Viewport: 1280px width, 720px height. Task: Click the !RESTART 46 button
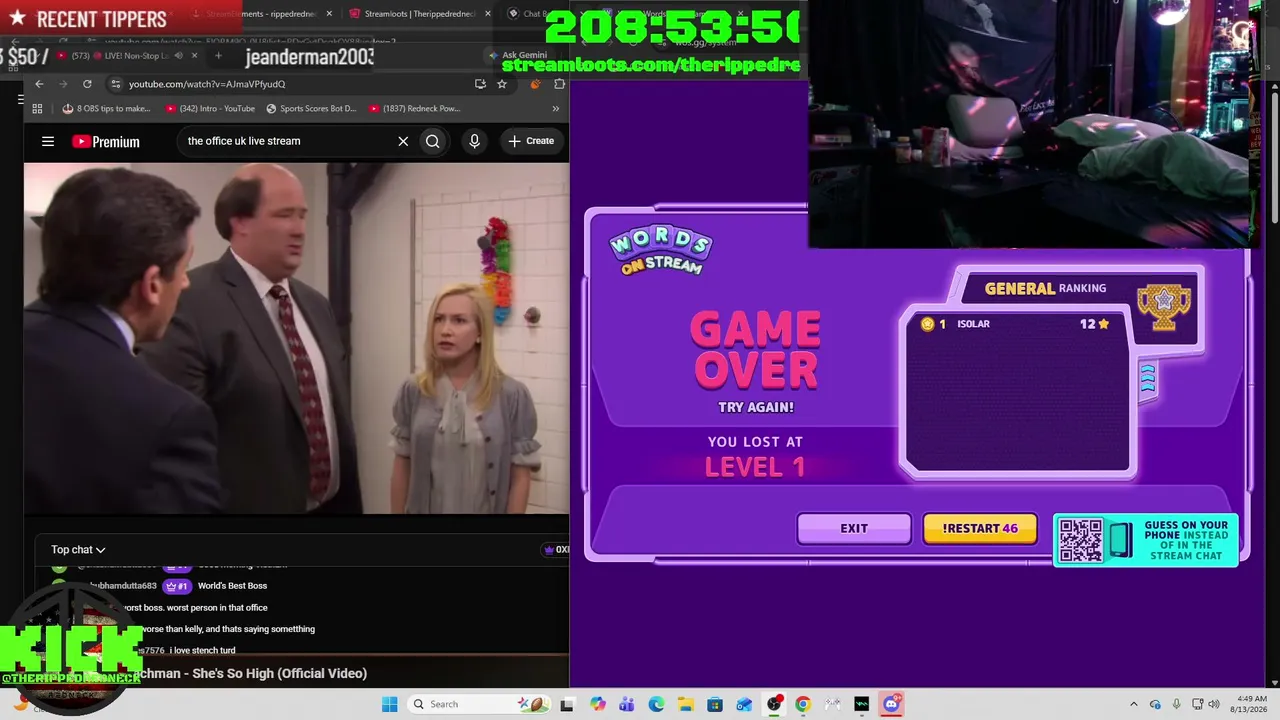click(x=980, y=528)
